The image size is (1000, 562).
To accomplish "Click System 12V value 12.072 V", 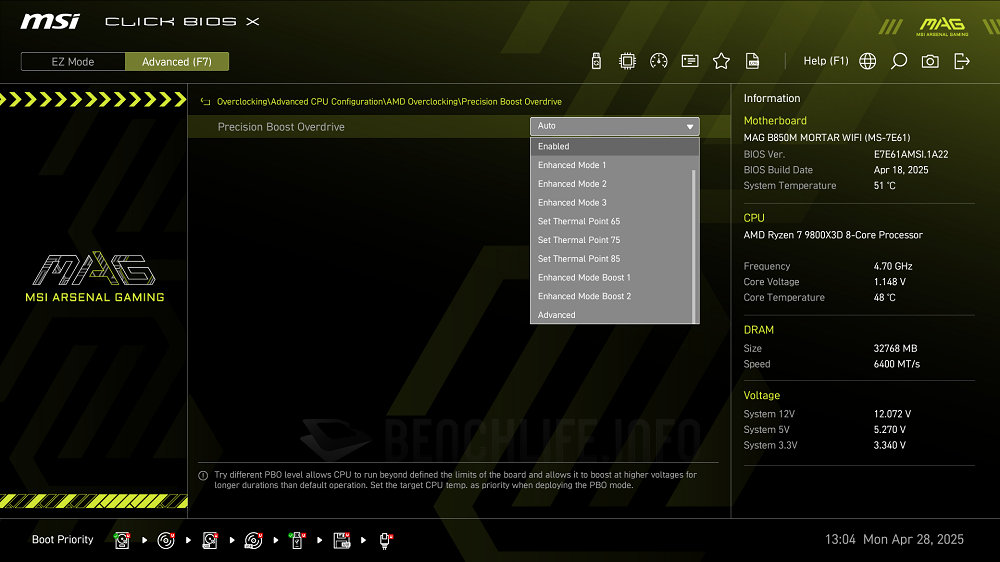I will coord(892,414).
